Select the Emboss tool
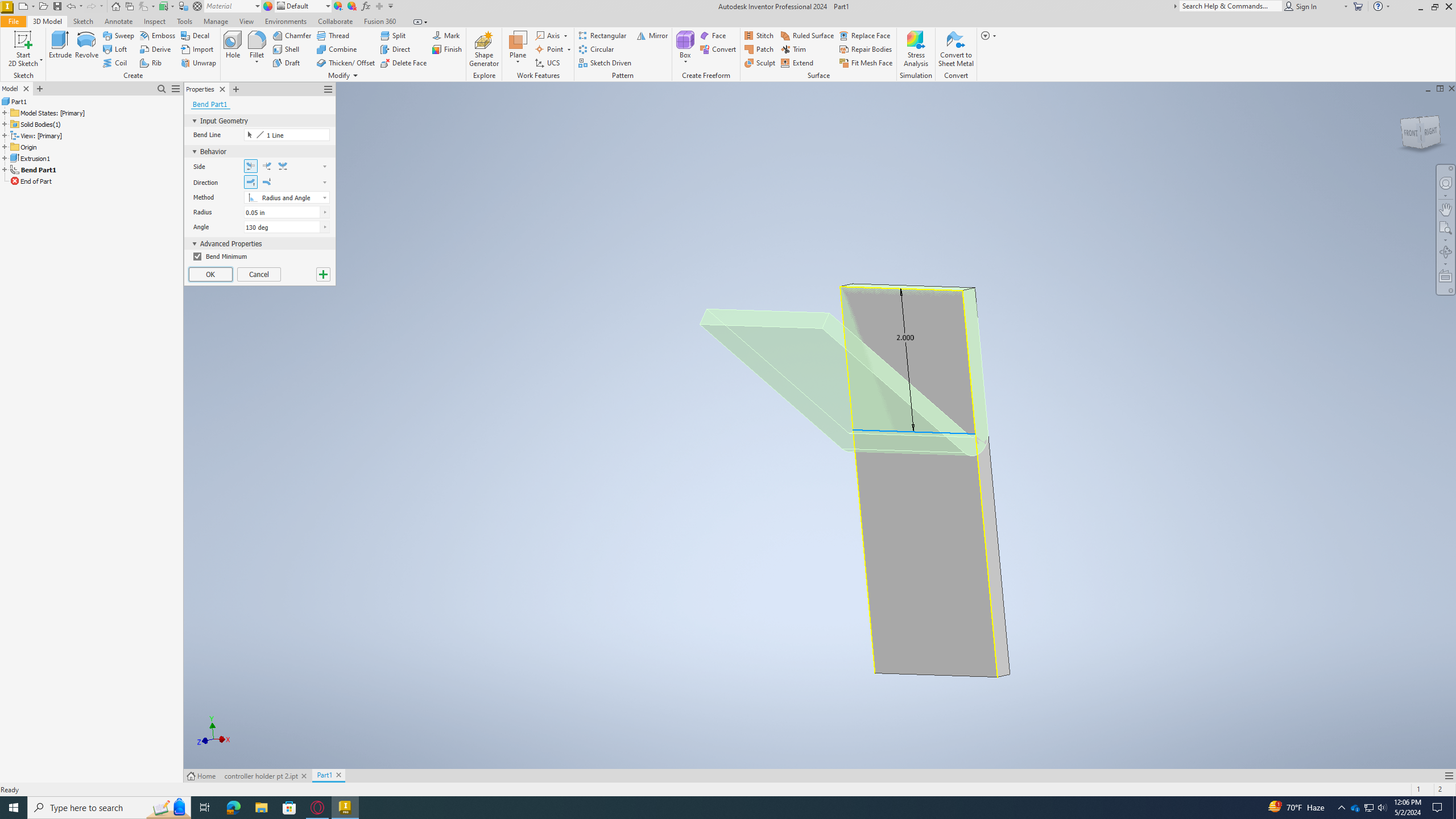 pyautogui.click(x=158, y=35)
